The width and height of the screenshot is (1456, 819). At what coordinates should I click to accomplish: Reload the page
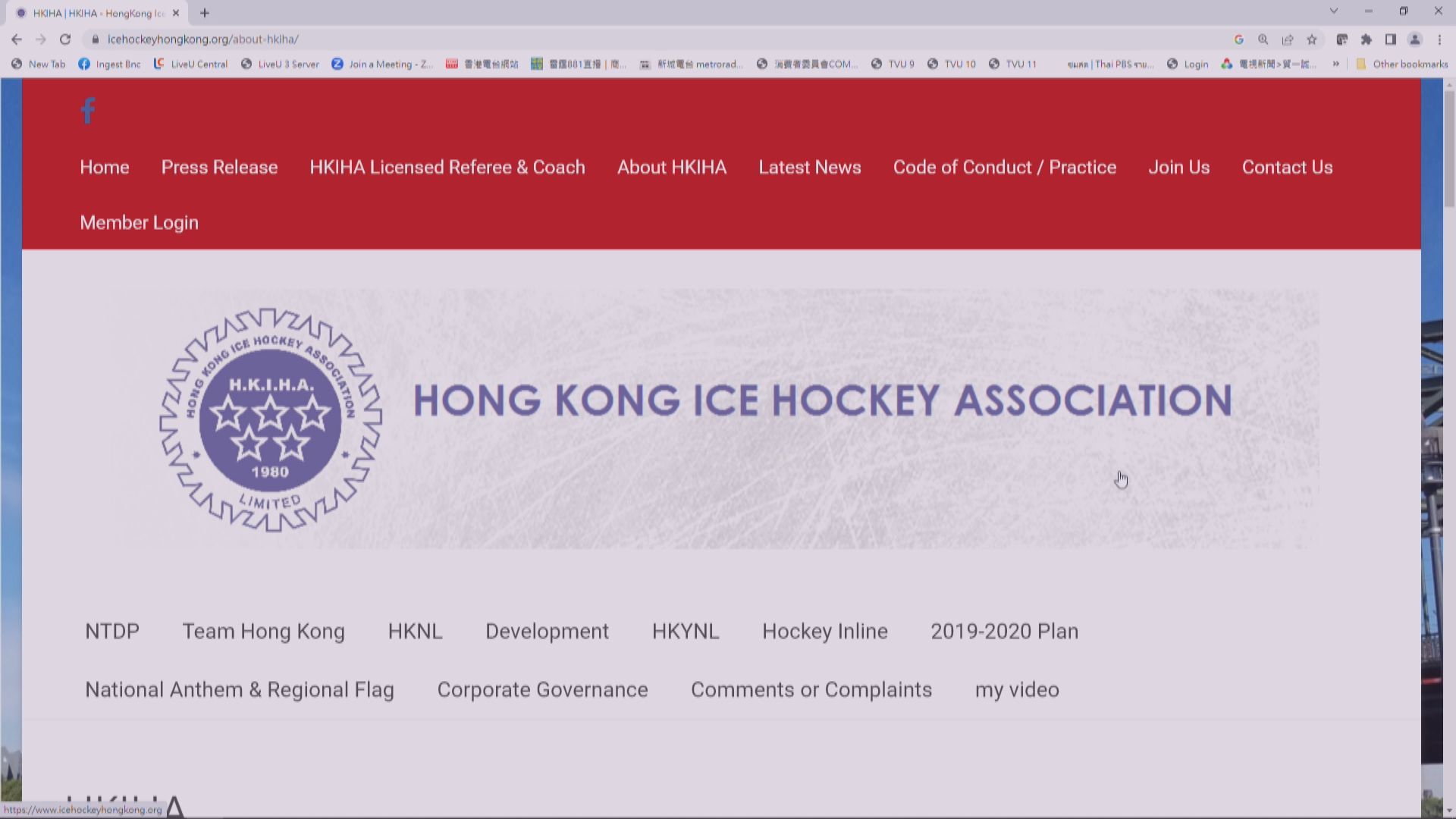(x=65, y=39)
